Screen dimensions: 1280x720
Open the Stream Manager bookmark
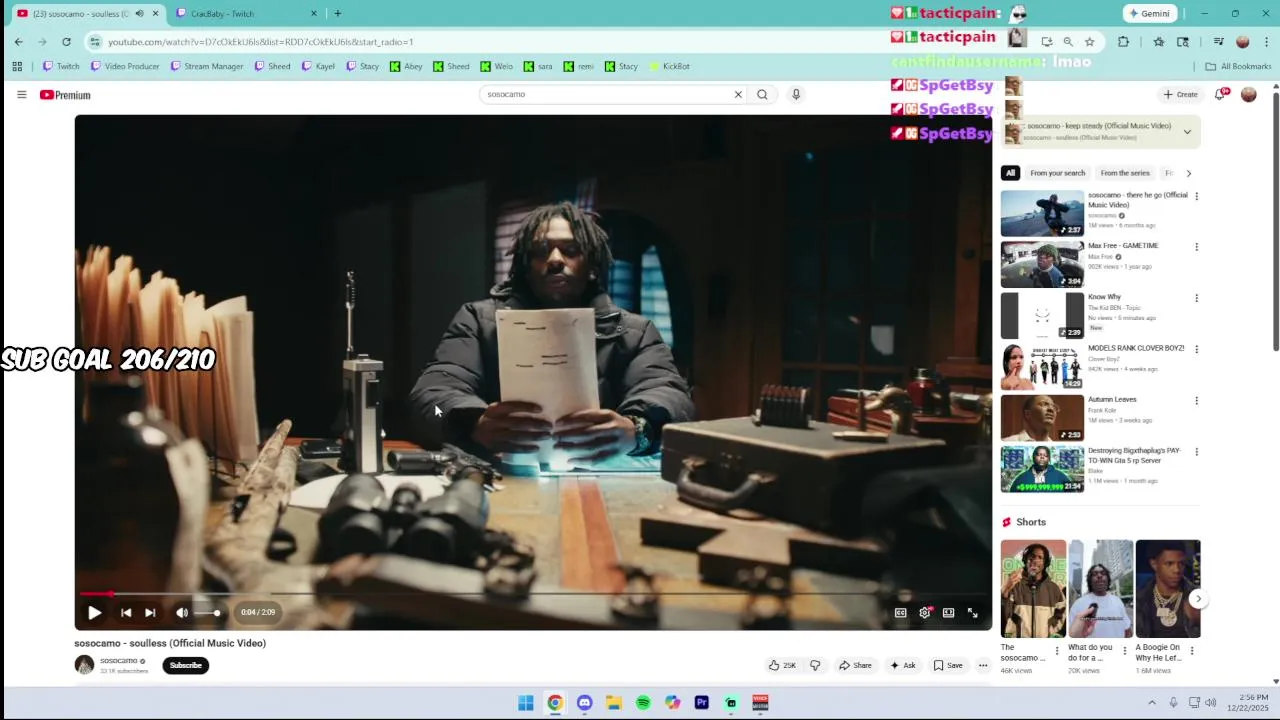pyautogui.click(x=207, y=66)
